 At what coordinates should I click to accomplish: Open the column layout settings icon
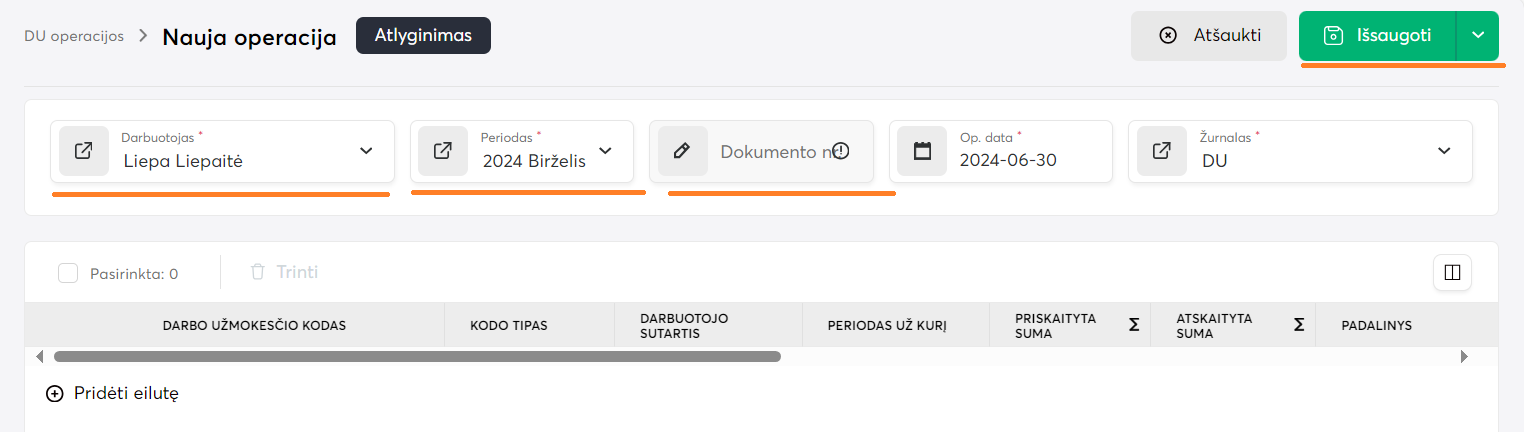point(1452,272)
